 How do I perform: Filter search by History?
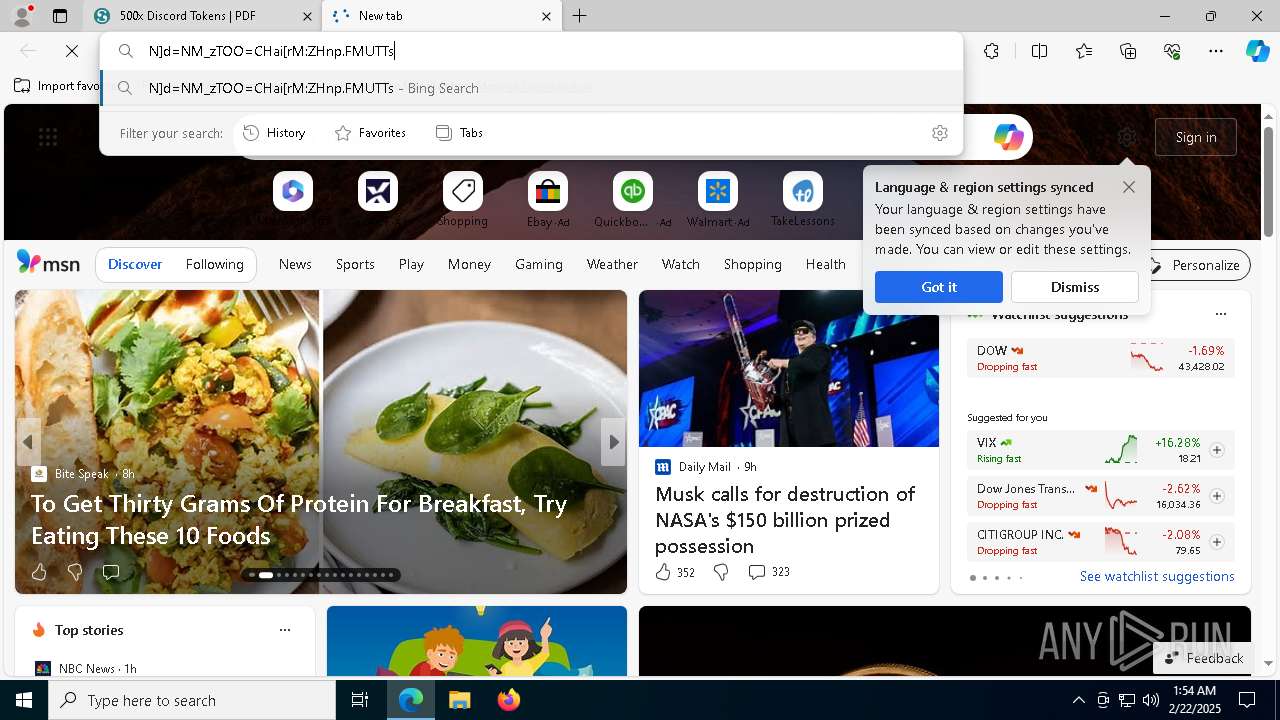[x=274, y=133]
